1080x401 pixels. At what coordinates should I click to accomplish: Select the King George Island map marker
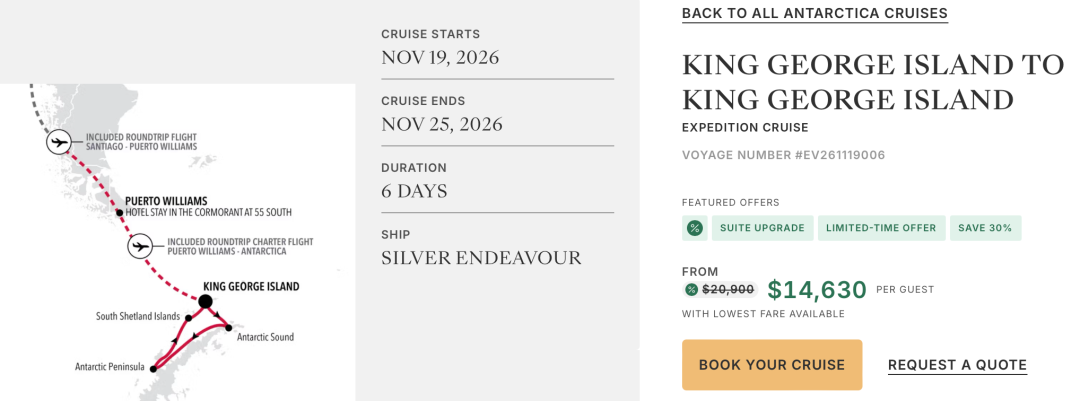click(x=205, y=301)
